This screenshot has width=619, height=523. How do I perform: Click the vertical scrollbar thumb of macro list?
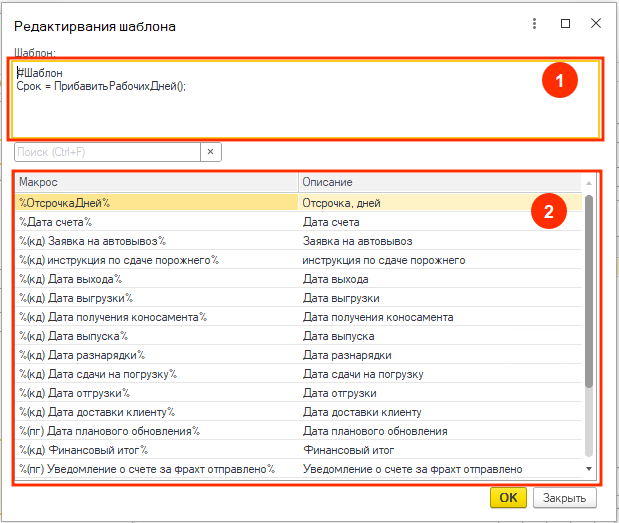point(589,291)
